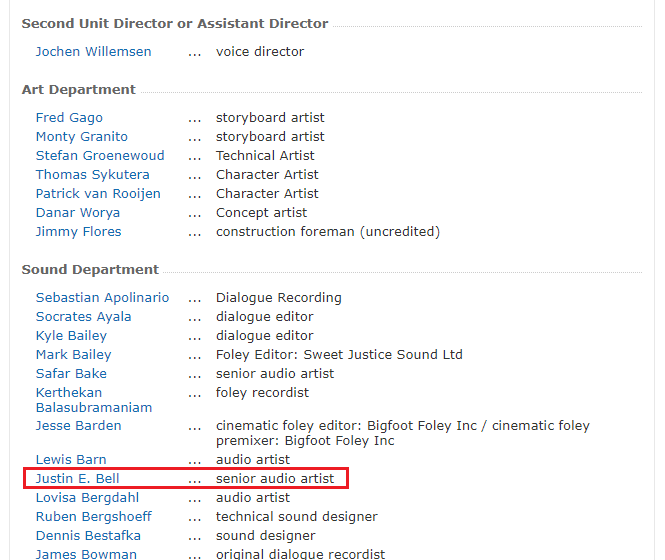Select Kyle Bailey, dialogue editor
This screenshot has width=665, height=560.
click(71, 335)
